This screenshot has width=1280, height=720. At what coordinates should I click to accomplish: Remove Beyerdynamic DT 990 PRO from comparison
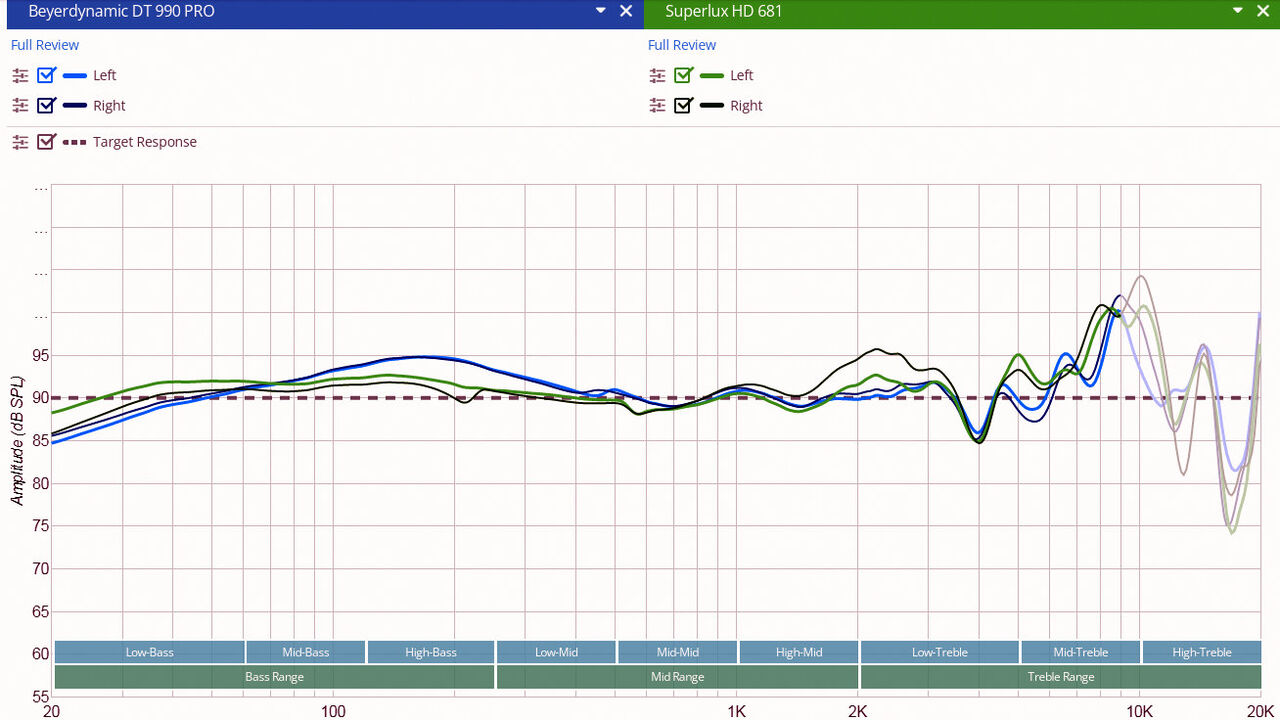point(626,11)
